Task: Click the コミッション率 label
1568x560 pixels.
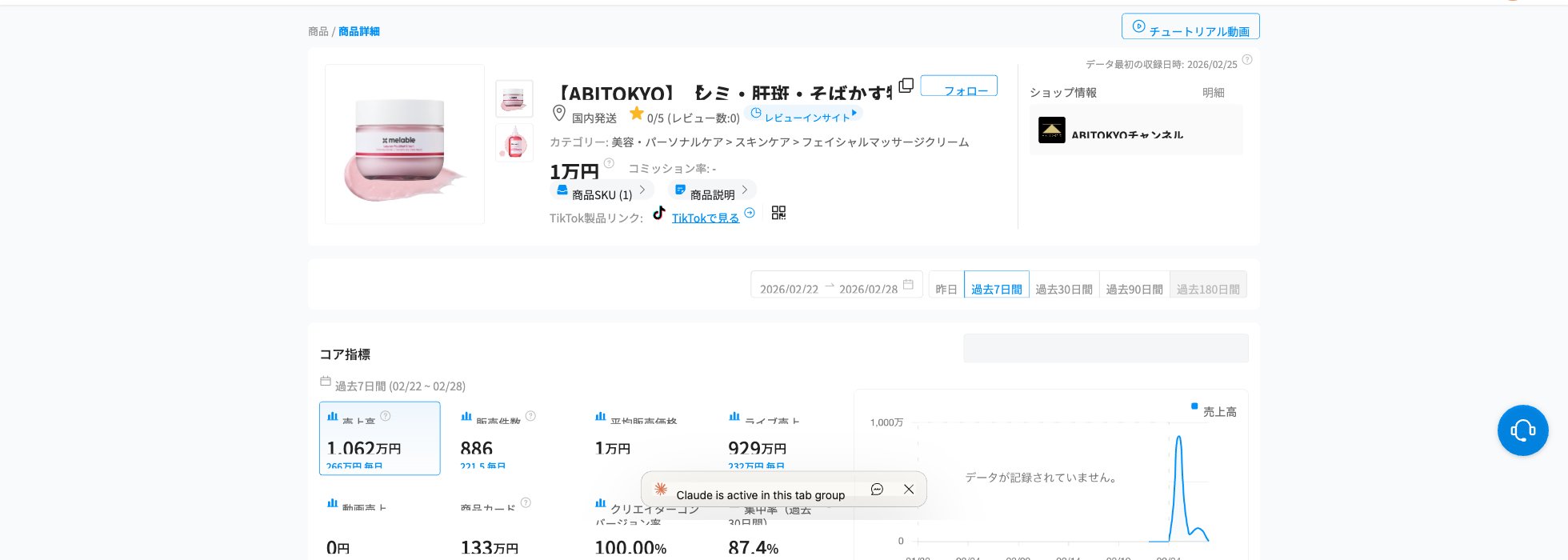Action: coord(668,168)
